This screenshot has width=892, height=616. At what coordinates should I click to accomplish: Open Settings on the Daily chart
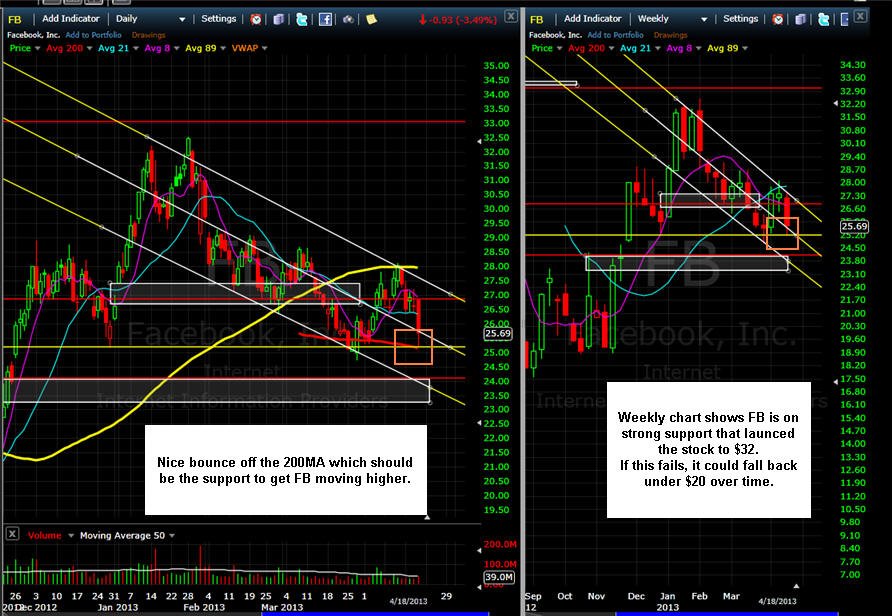(x=218, y=19)
